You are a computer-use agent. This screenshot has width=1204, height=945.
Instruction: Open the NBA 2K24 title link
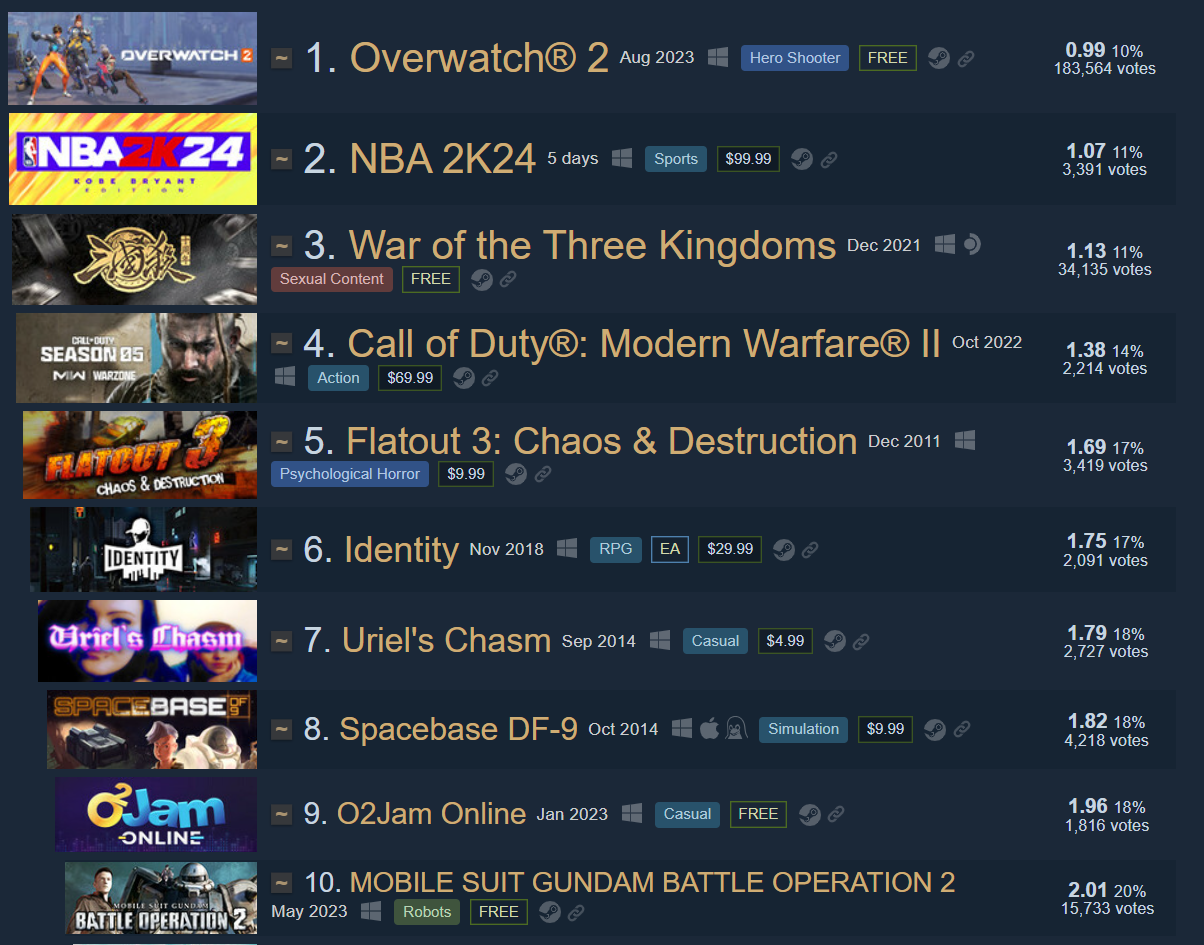(443, 159)
